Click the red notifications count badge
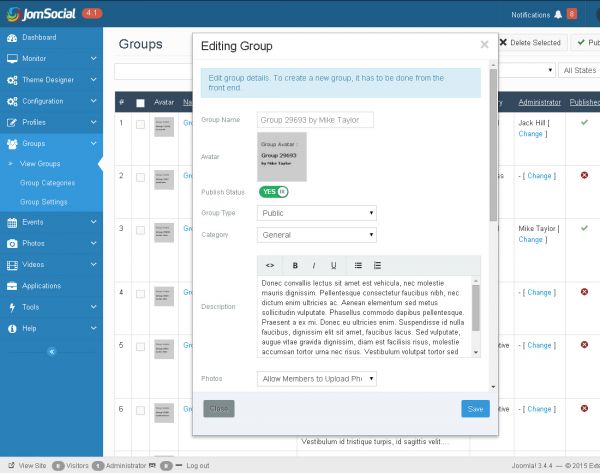The image size is (600, 473). click(x=572, y=14)
